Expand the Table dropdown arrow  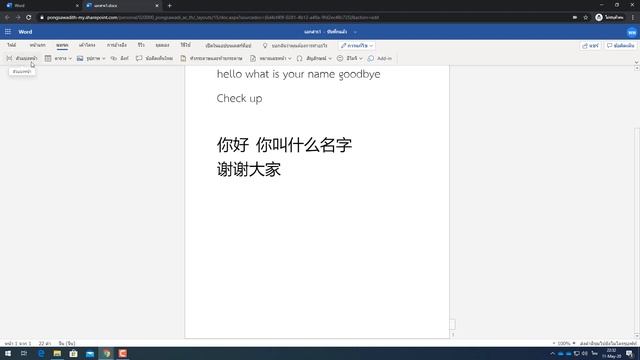point(70,59)
